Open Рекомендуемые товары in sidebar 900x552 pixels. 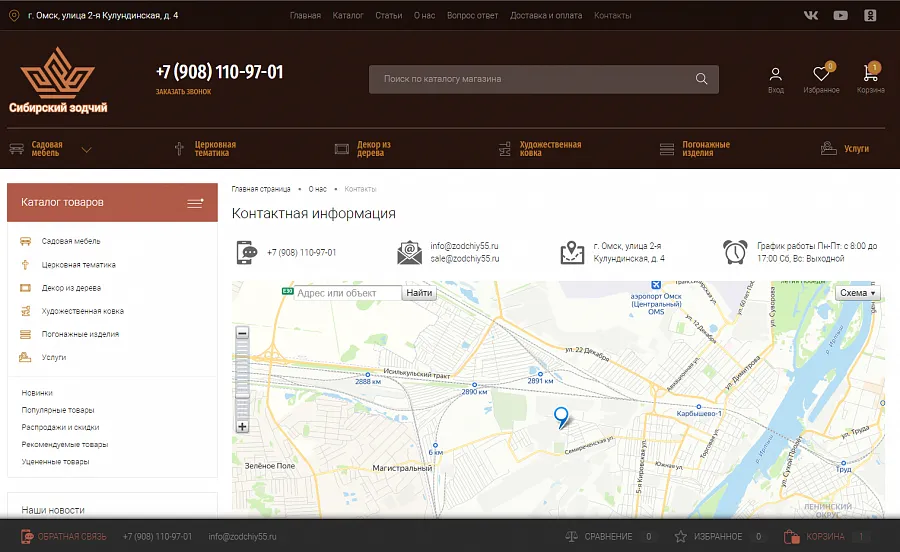coord(65,445)
